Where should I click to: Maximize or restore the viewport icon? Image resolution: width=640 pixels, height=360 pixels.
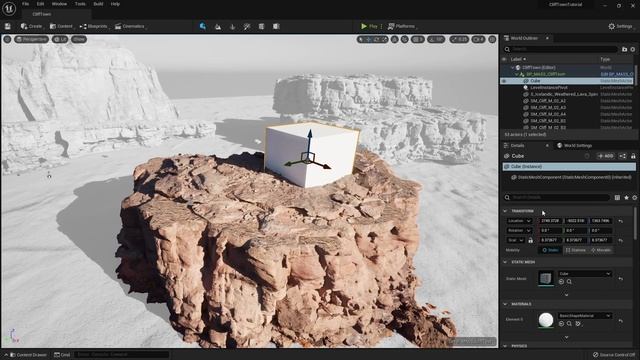[493, 39]
